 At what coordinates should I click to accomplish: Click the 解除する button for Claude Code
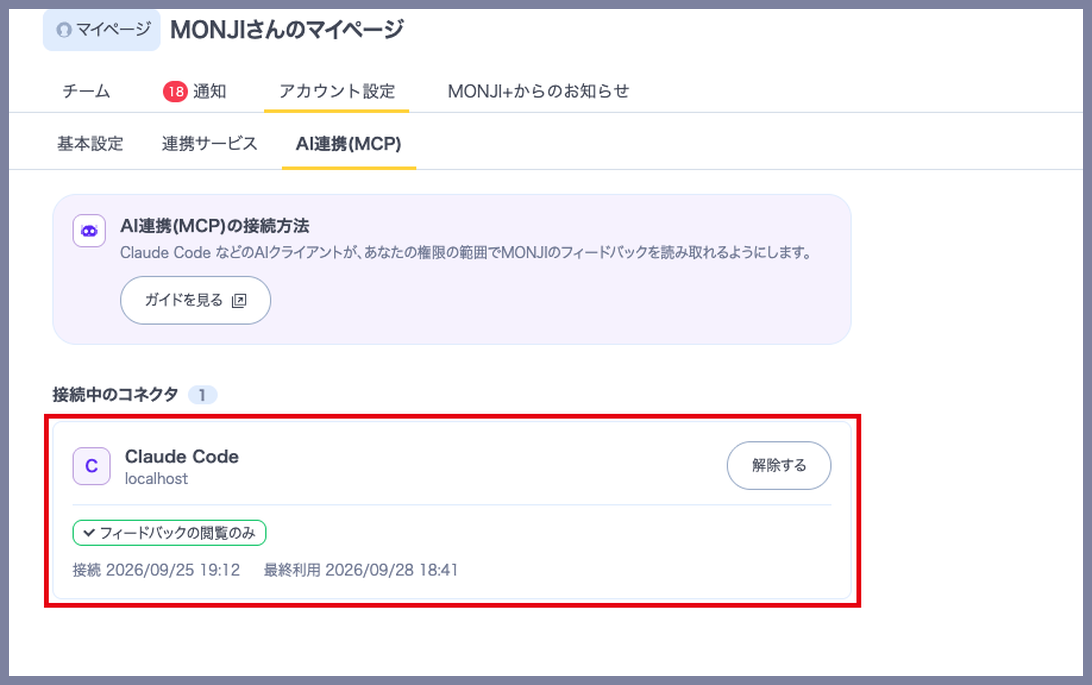[779, 465]
